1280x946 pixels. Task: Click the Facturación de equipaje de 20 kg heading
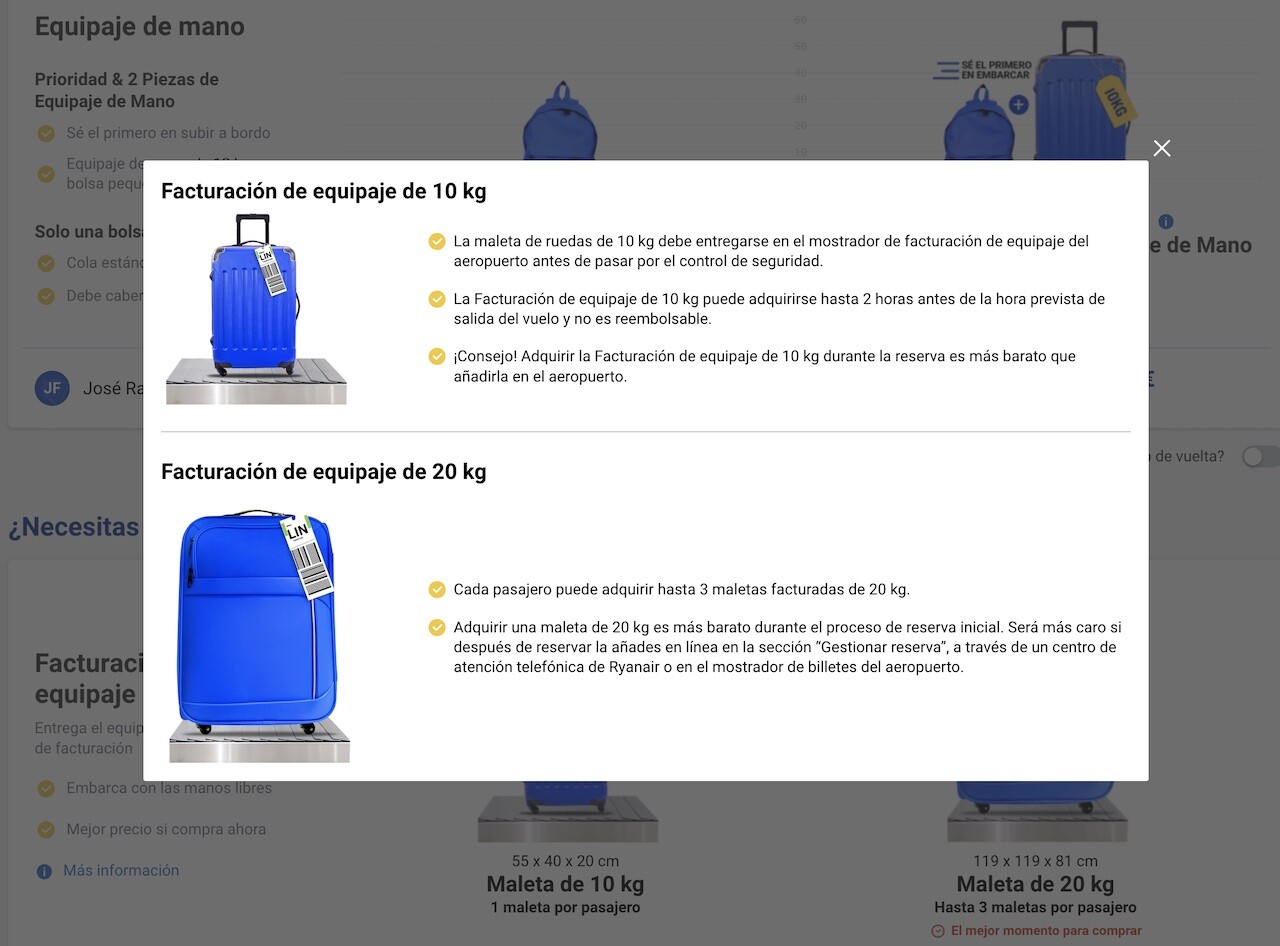click(324, 471)
